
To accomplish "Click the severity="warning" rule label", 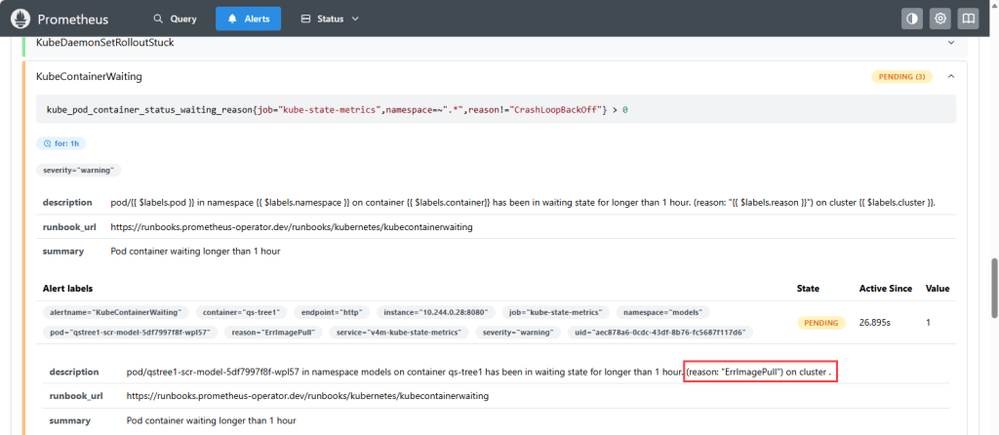I will point(78,171).
